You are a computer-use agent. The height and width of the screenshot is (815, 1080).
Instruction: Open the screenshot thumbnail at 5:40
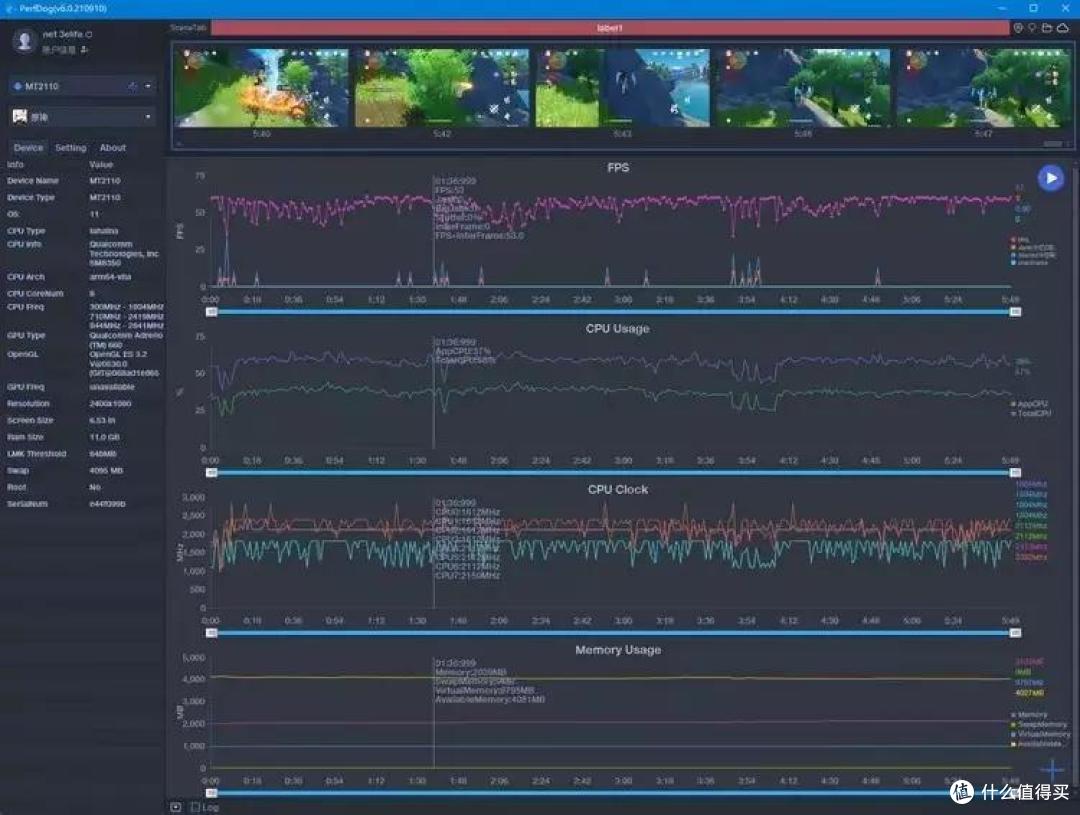(x=262, y=87)
